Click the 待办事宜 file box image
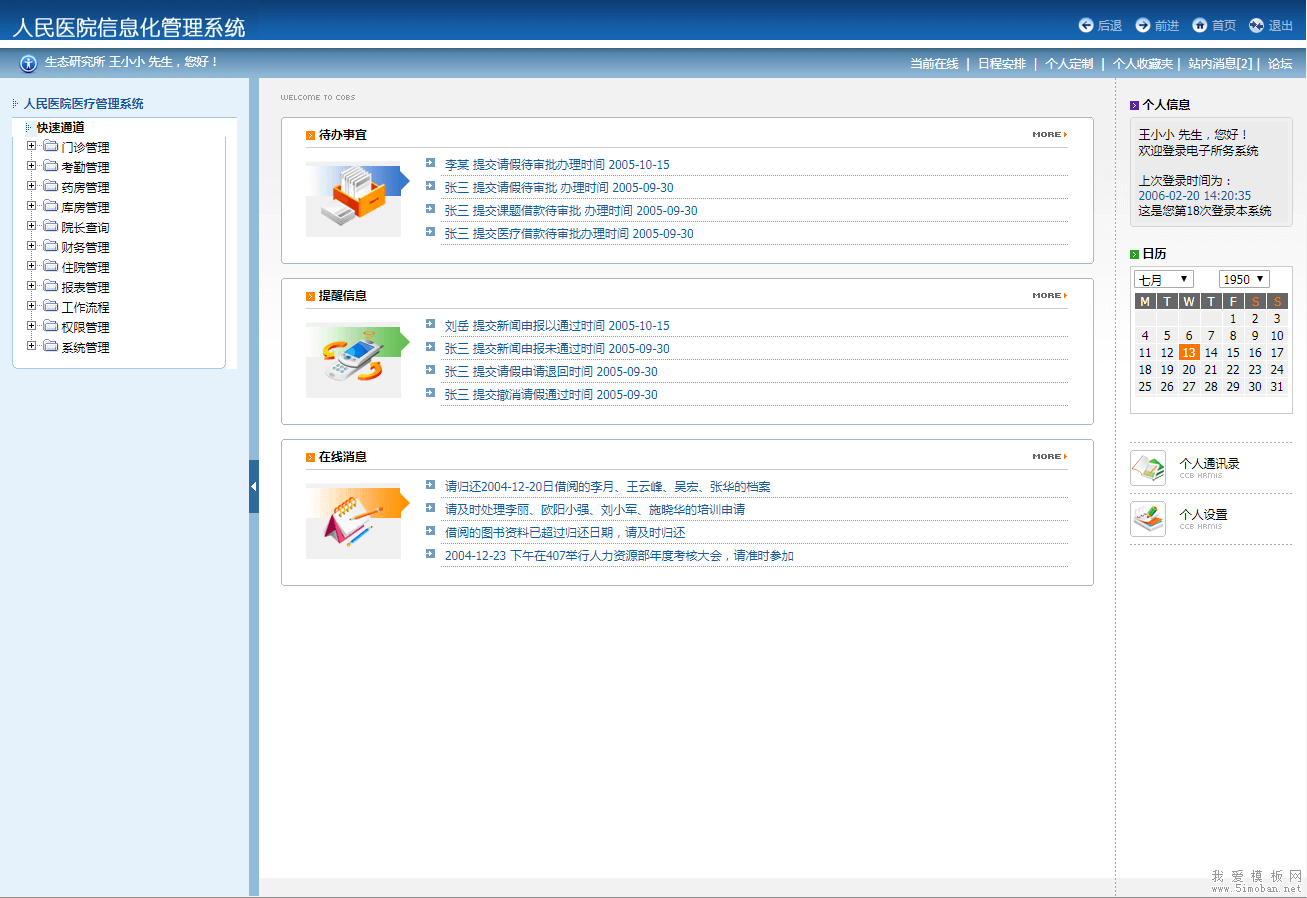 353,199
